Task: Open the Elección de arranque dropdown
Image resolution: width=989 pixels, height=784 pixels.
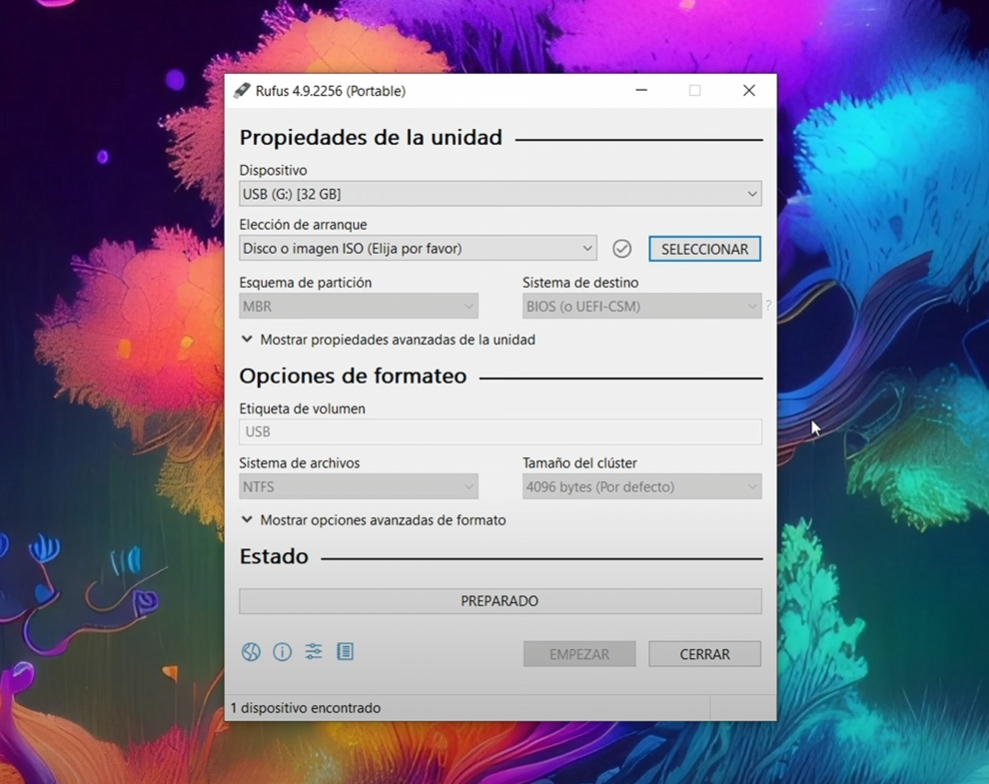Action: point(418,249)
